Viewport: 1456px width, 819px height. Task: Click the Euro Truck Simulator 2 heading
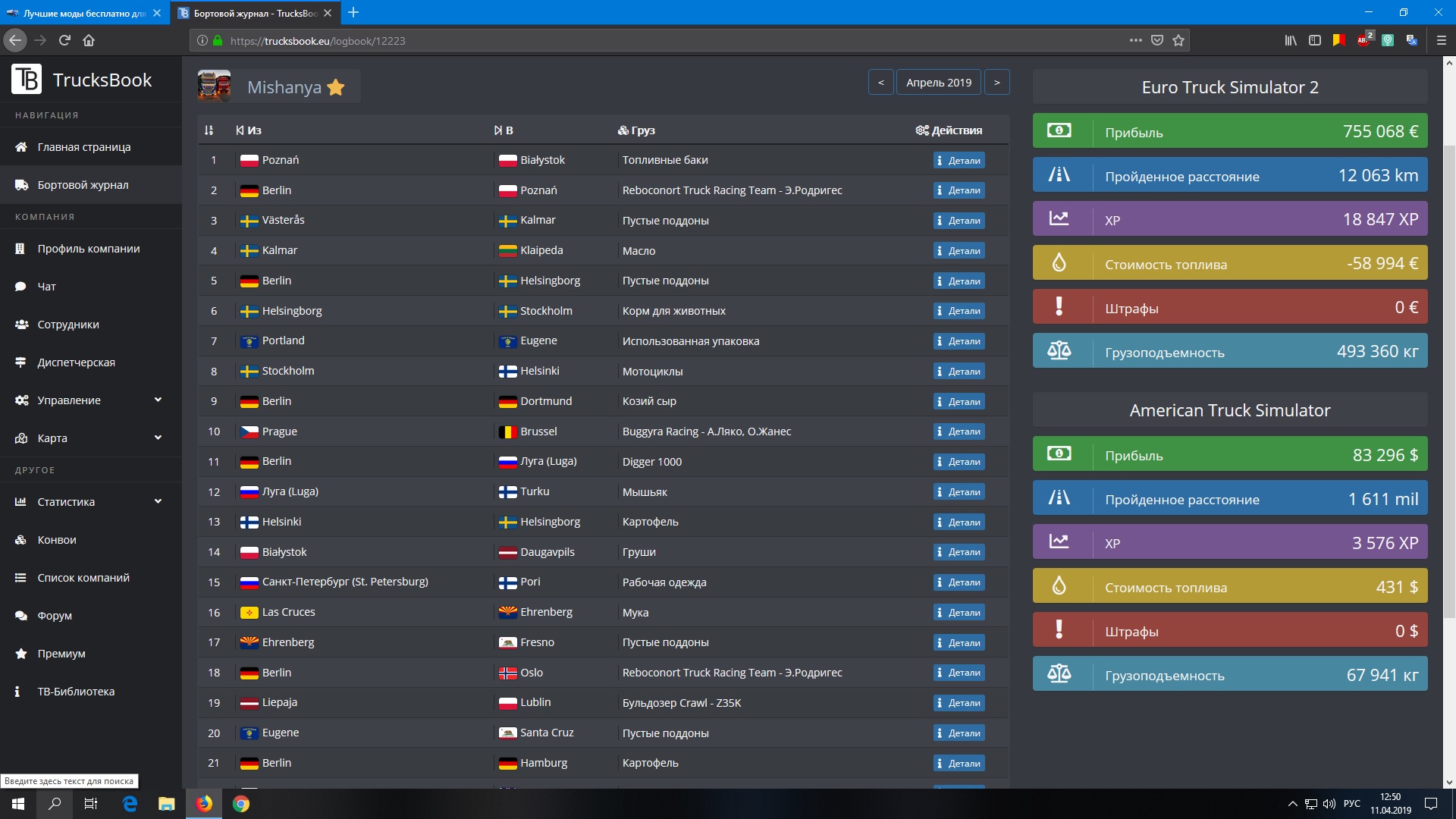[1230, 87]
